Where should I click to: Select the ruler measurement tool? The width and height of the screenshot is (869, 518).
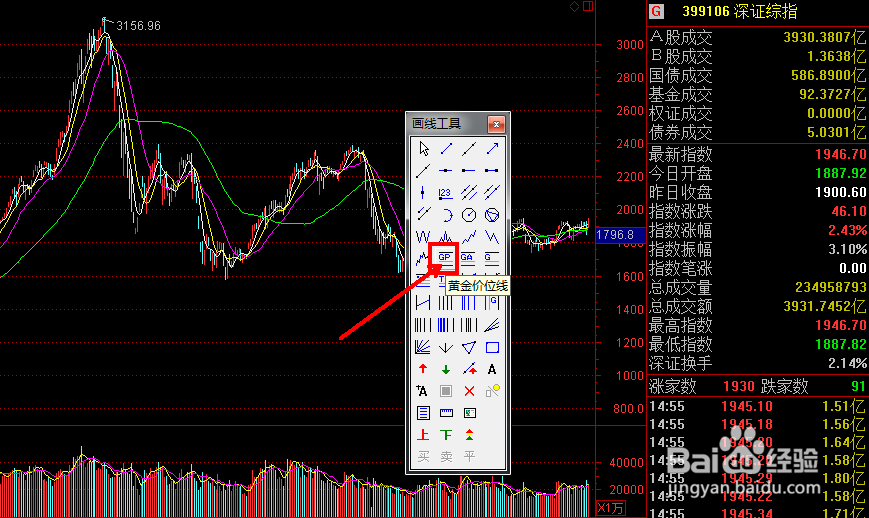(x=446, y=413)
